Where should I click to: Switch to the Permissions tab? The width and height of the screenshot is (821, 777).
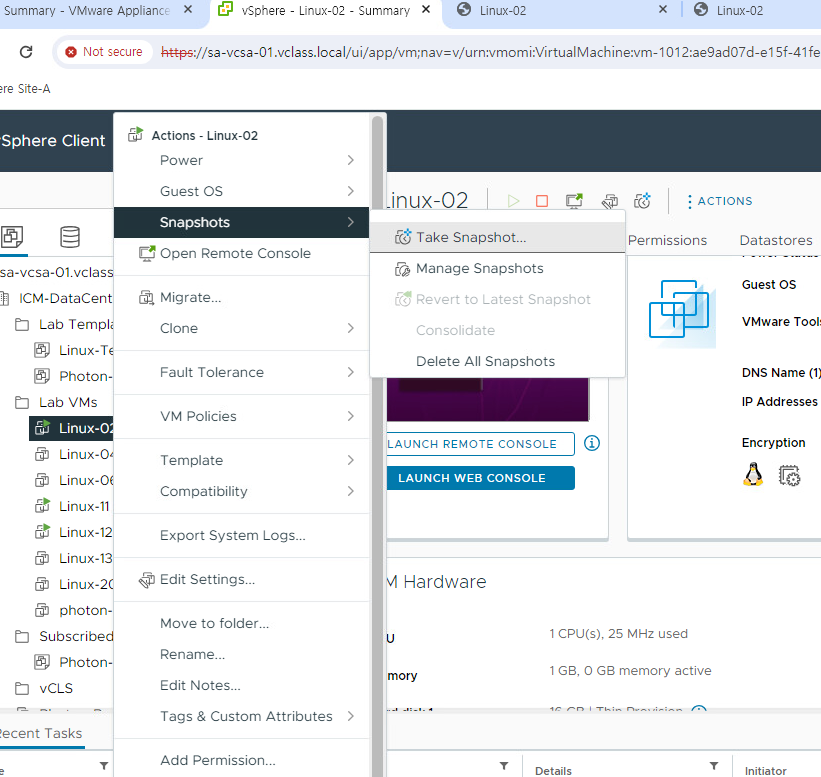(667, 240)
